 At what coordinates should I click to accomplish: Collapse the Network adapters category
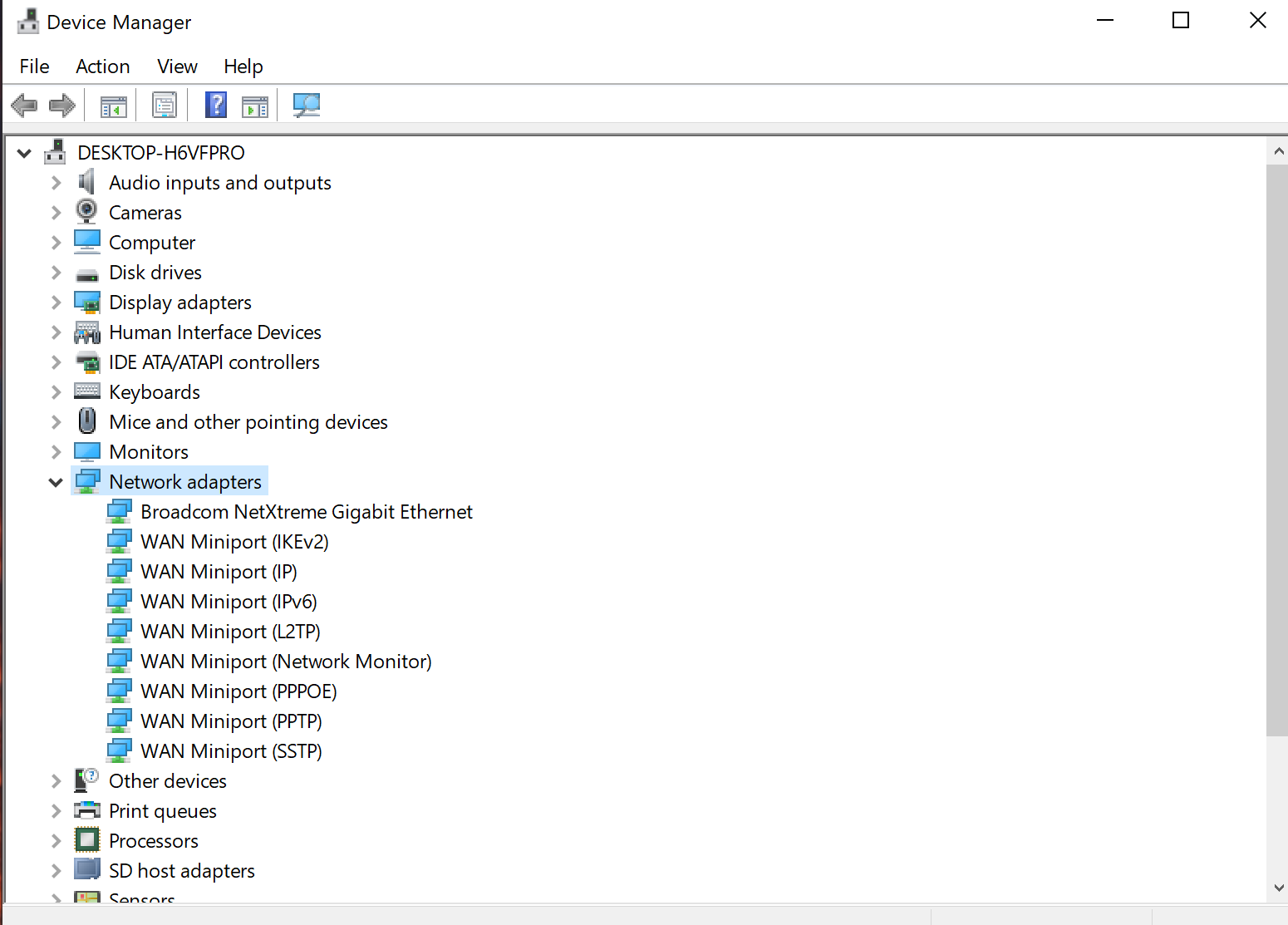56,482
